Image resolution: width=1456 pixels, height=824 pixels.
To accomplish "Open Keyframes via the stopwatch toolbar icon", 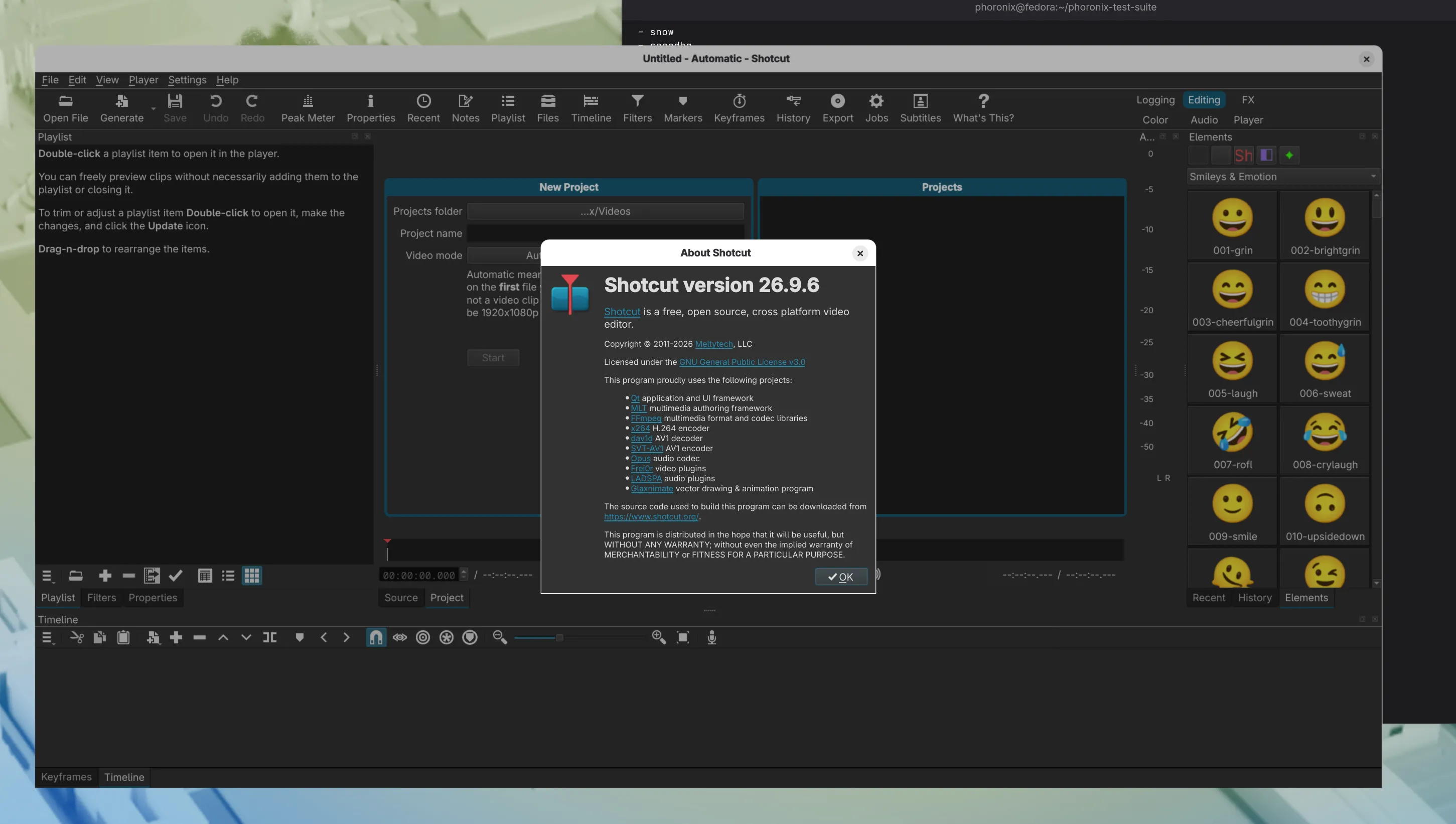I will coord(739,108).
